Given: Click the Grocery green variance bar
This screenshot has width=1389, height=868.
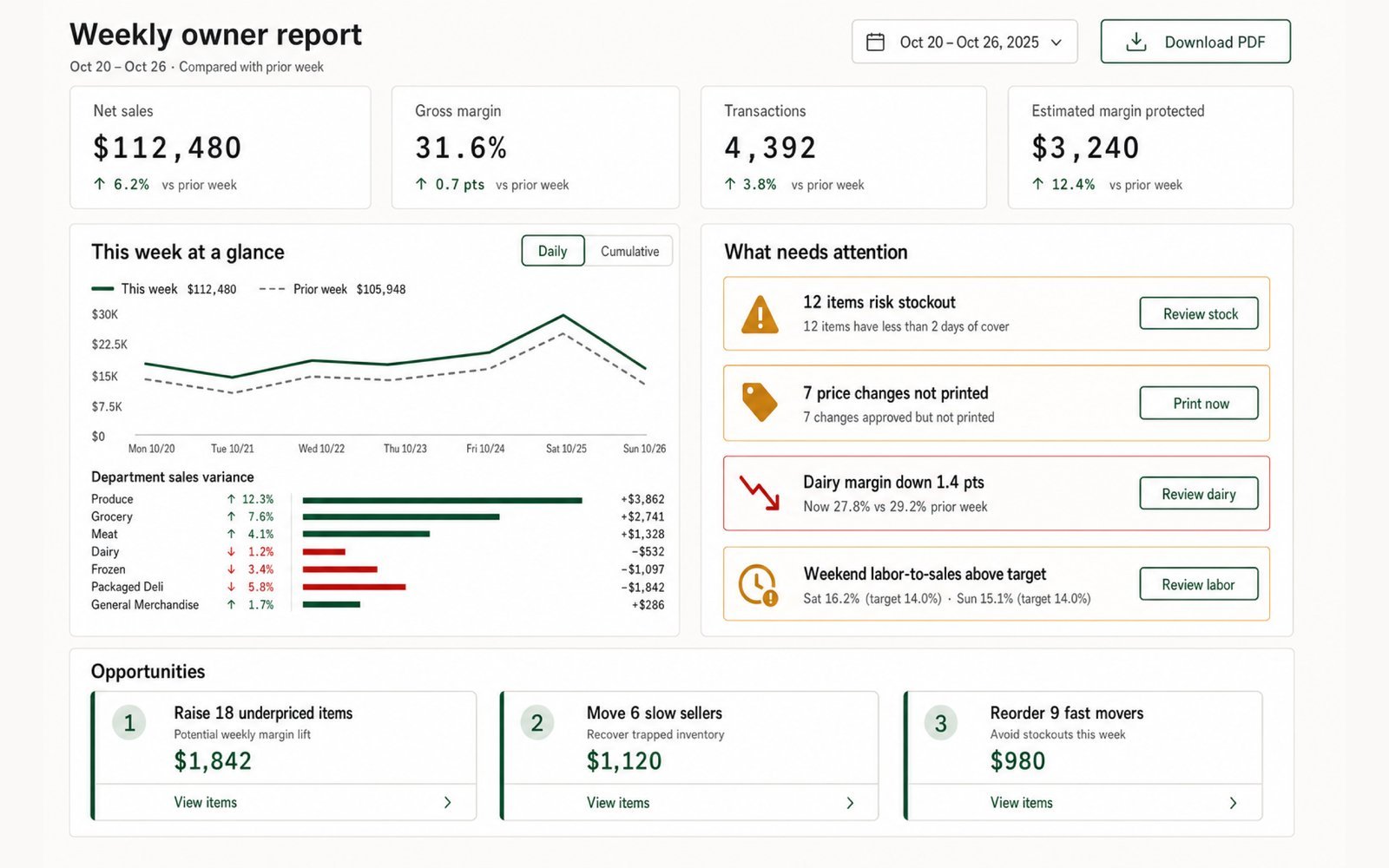Looking at the screenshot, I should 401,516.
